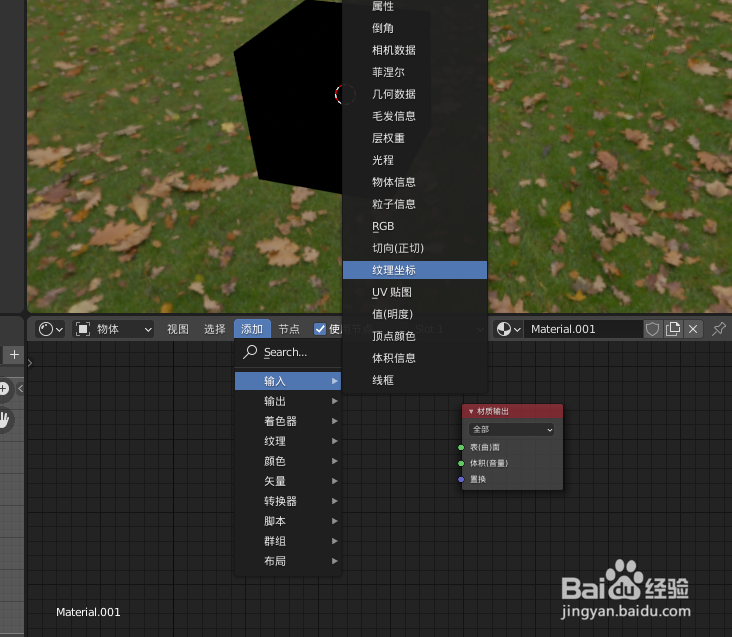Select the hand pan tool icon
Screen dimensions: 732x637
point(4,420)
